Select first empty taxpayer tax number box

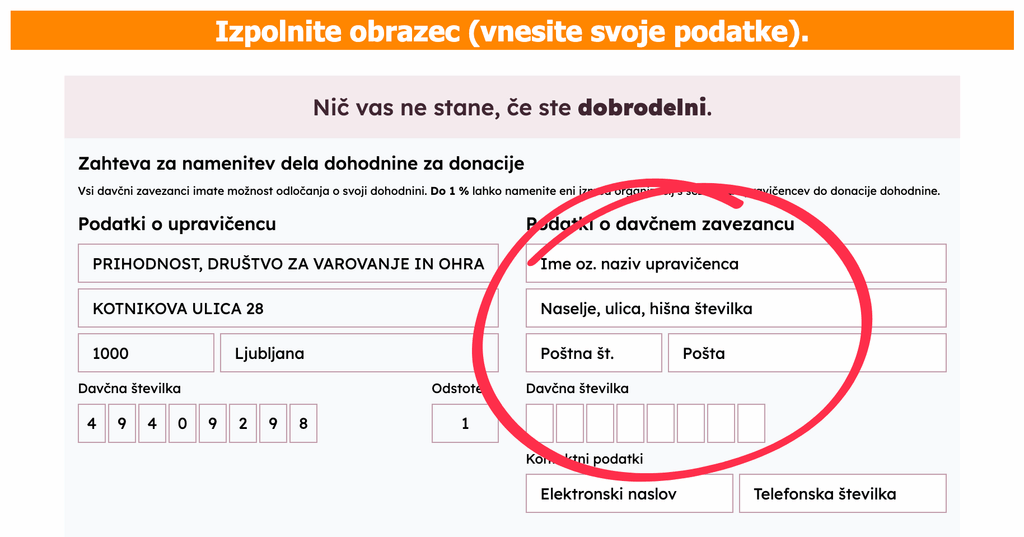point(540,423)
